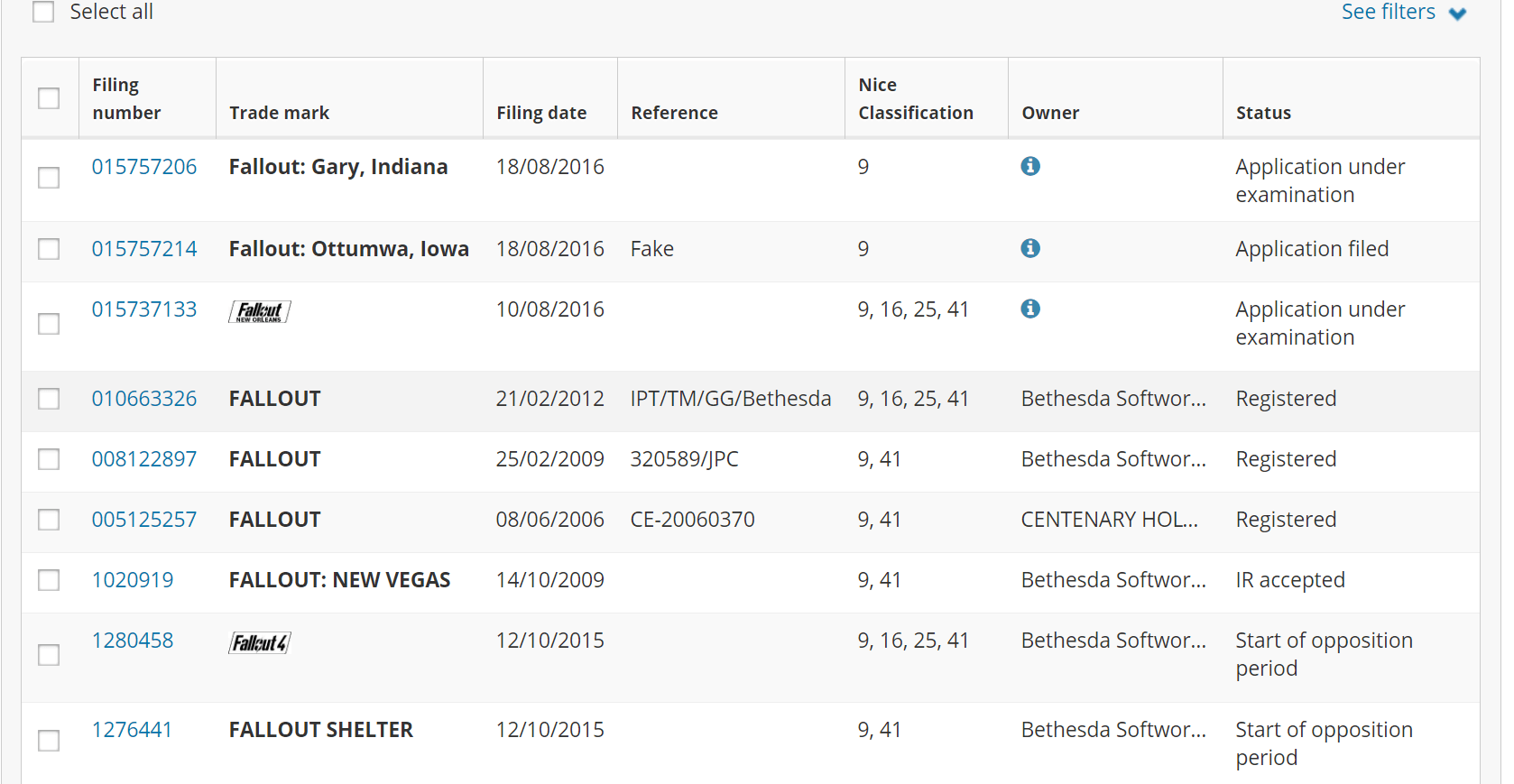Viewport: 1514px width, 784px height.
Task: Select row checkbox for filing 015737133
Action: point(49,324)
